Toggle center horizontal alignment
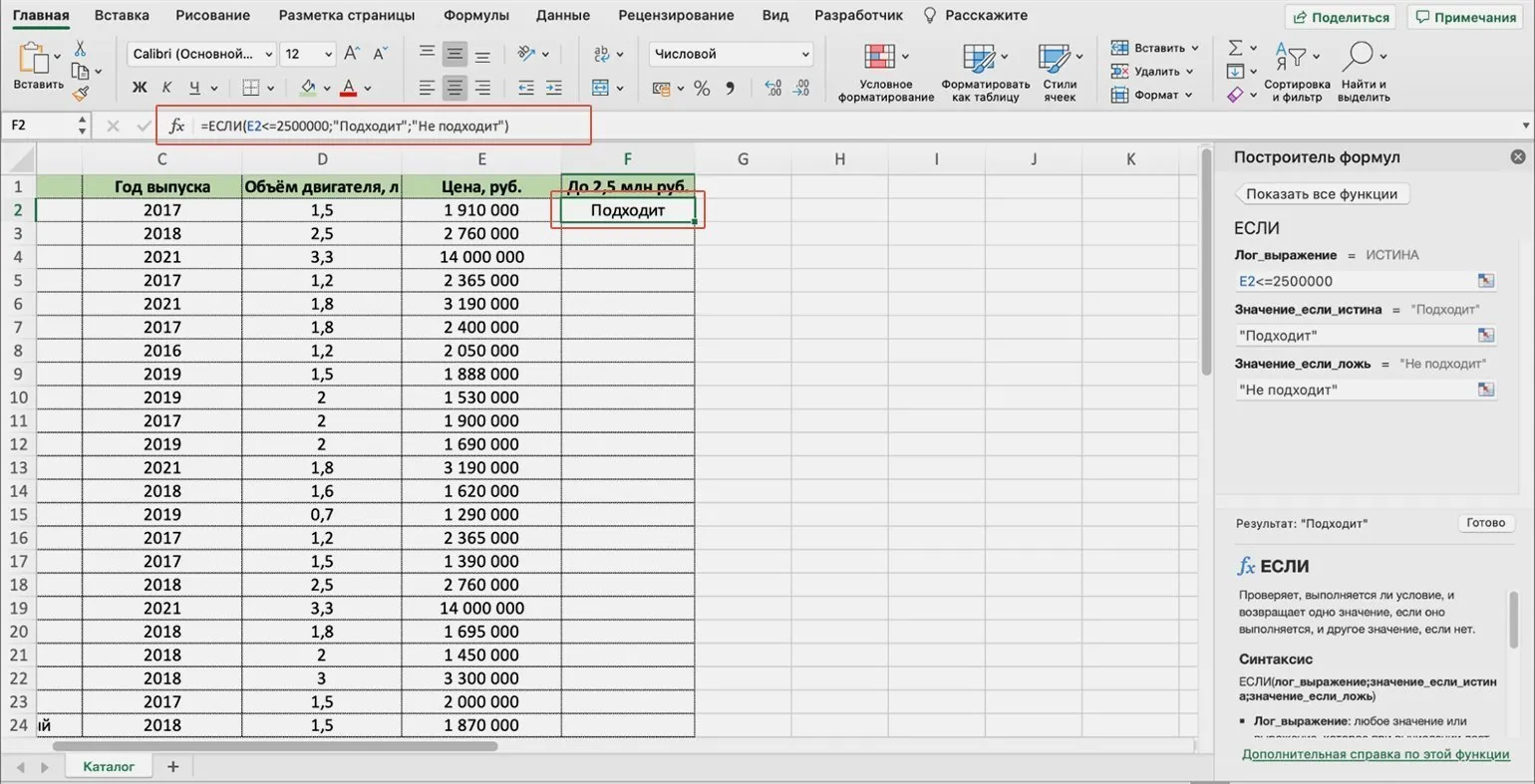1535x784 pixels. (455, 88)
